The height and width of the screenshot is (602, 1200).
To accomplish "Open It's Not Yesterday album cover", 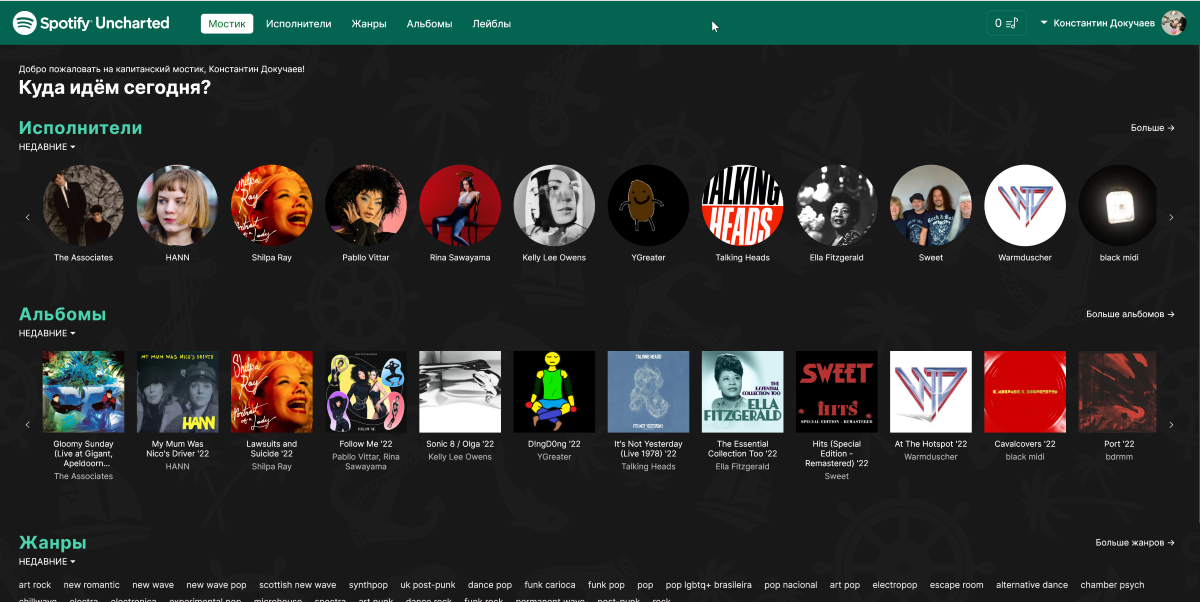I will coord(648,391).
